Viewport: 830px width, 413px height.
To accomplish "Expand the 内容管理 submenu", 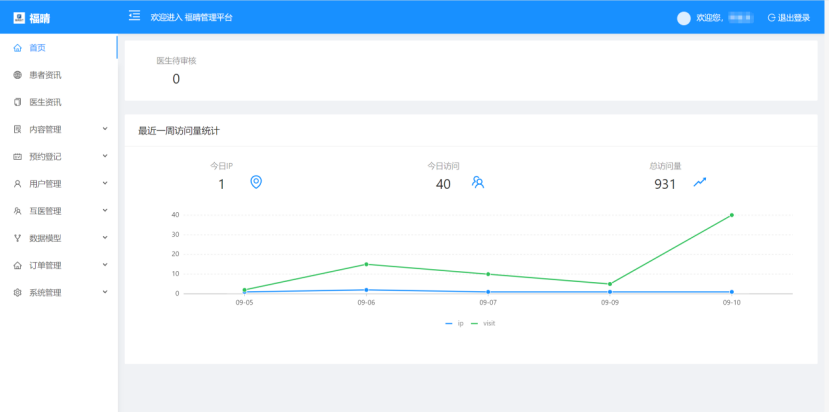I will 58,129.
